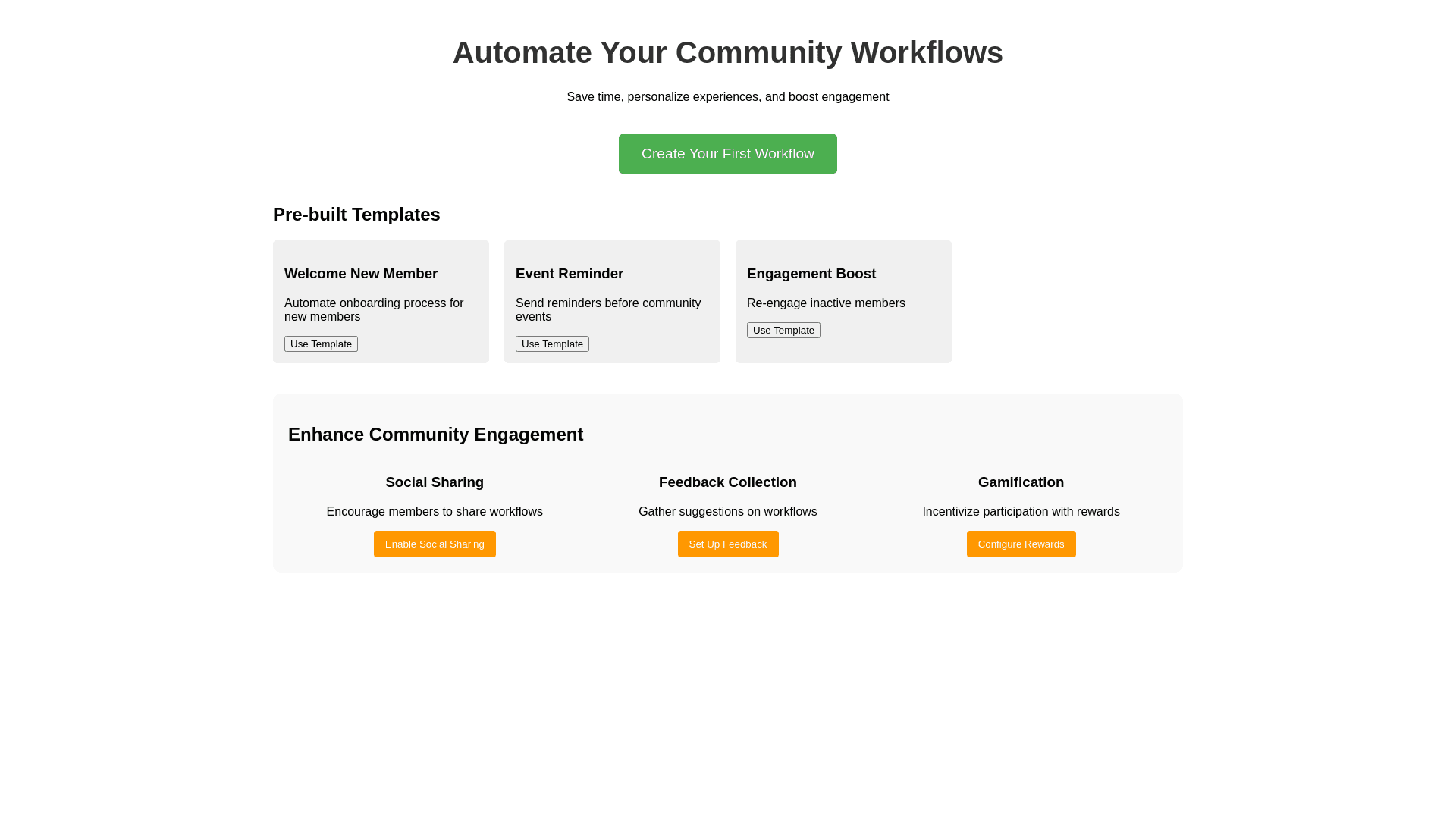Click the Feedback Collection heading

point(727,482)
